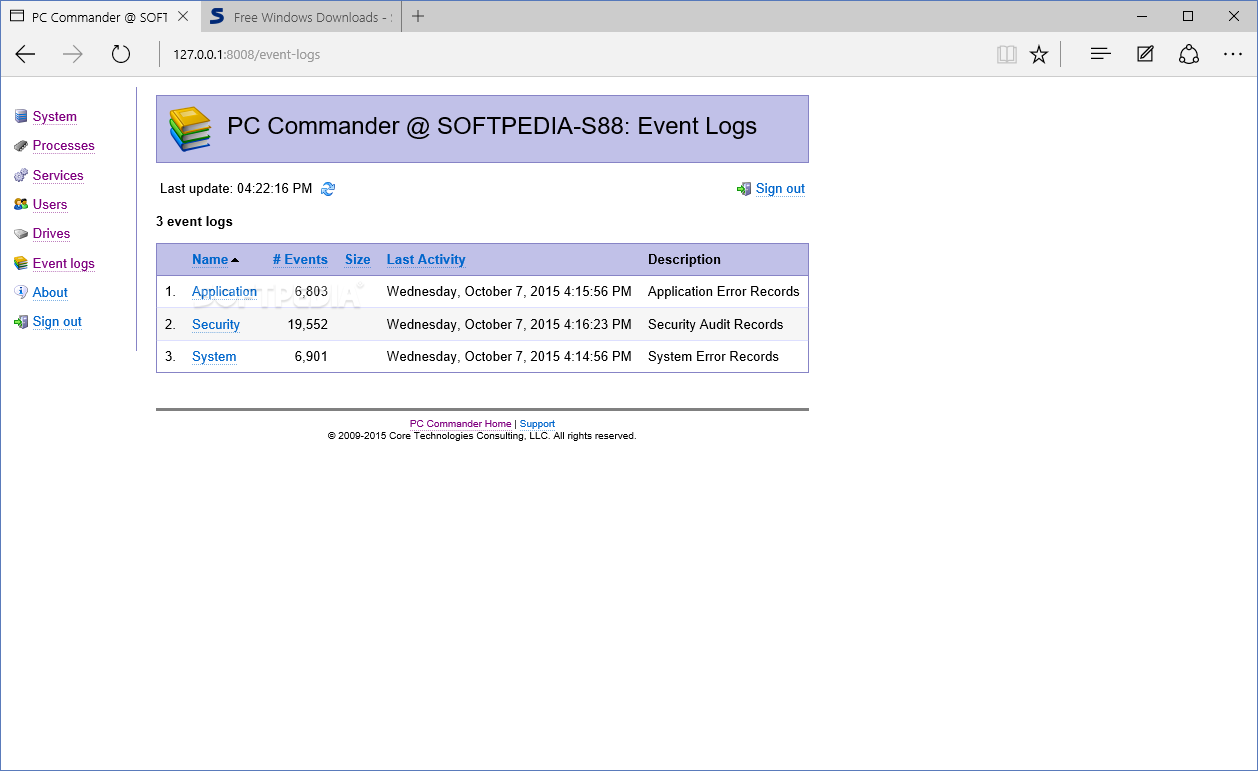Open a new tab with plus button
This screenshot has height=771, width=1258.
click(418, 16)
